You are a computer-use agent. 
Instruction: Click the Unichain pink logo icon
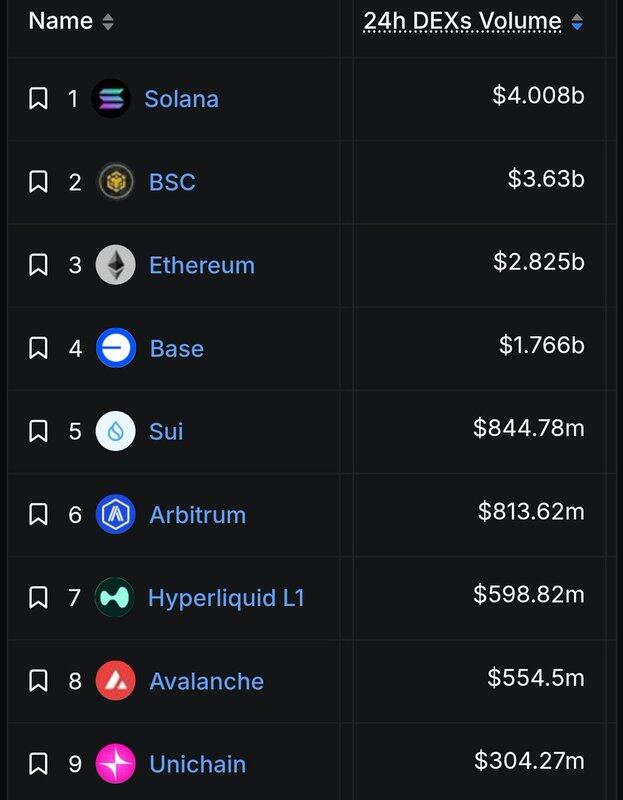click(115, 764)
